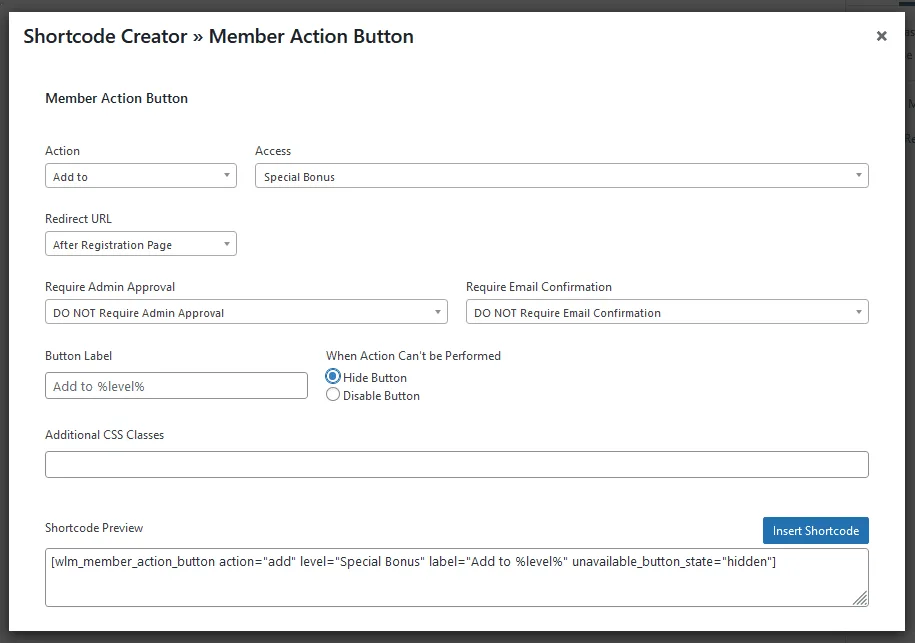
Task: Select the Hide Button radio option
Action: click(331, 377)
